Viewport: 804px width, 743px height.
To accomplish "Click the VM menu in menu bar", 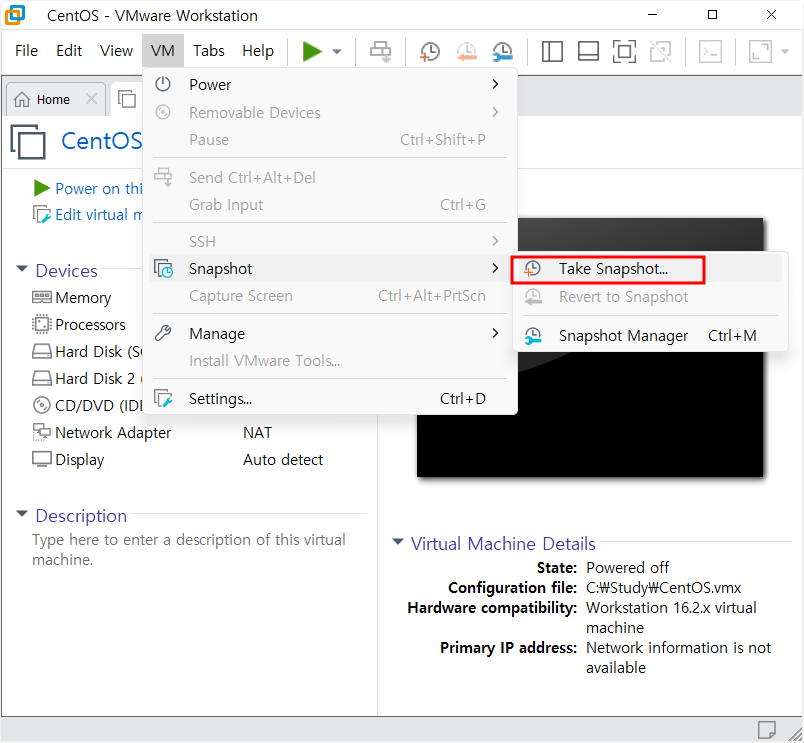I will pos(163,51).
